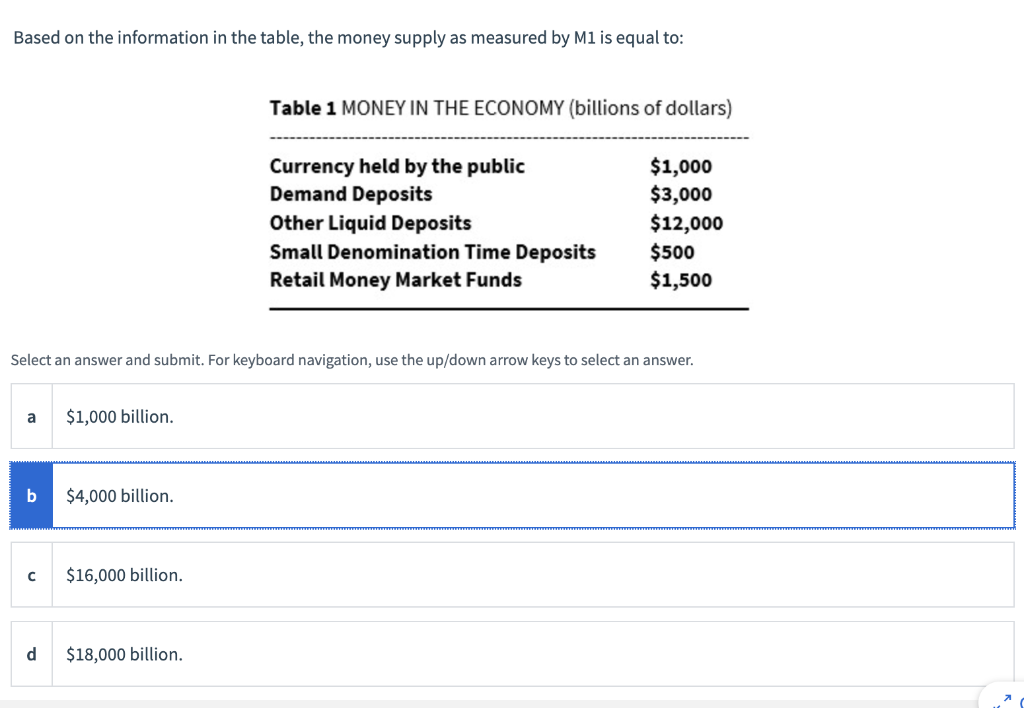Click the letter badge for answer c
The image size is (1024, 708).
tap(30, 574)
